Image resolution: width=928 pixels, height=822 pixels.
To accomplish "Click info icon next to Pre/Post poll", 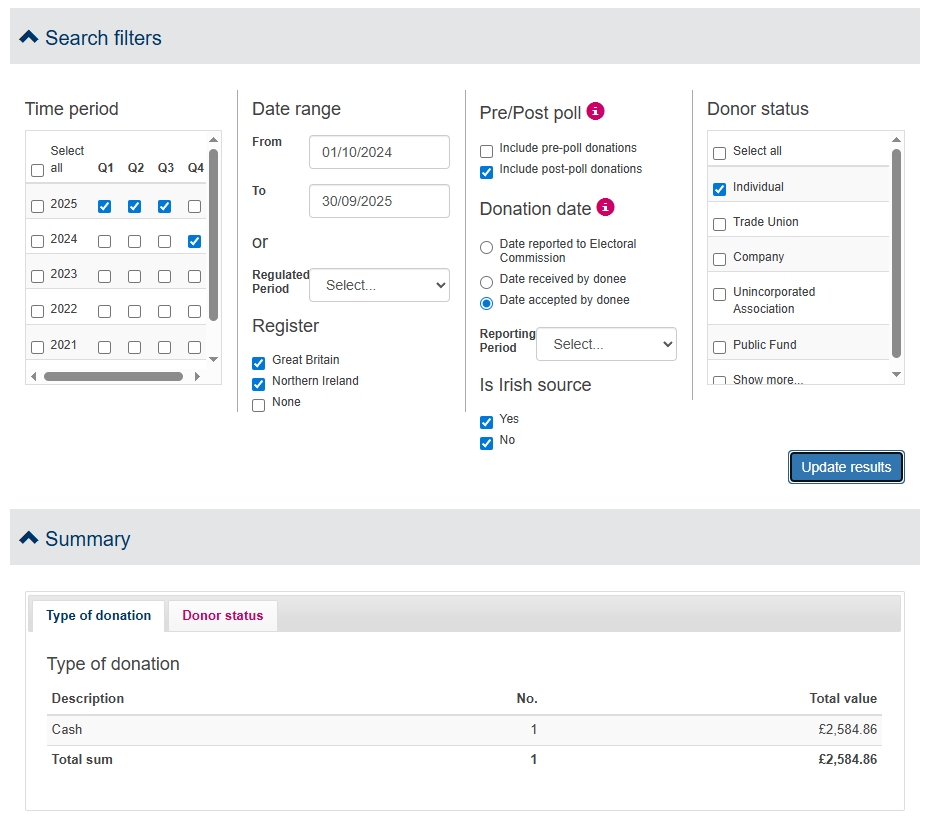I will [x=596, y=111].
